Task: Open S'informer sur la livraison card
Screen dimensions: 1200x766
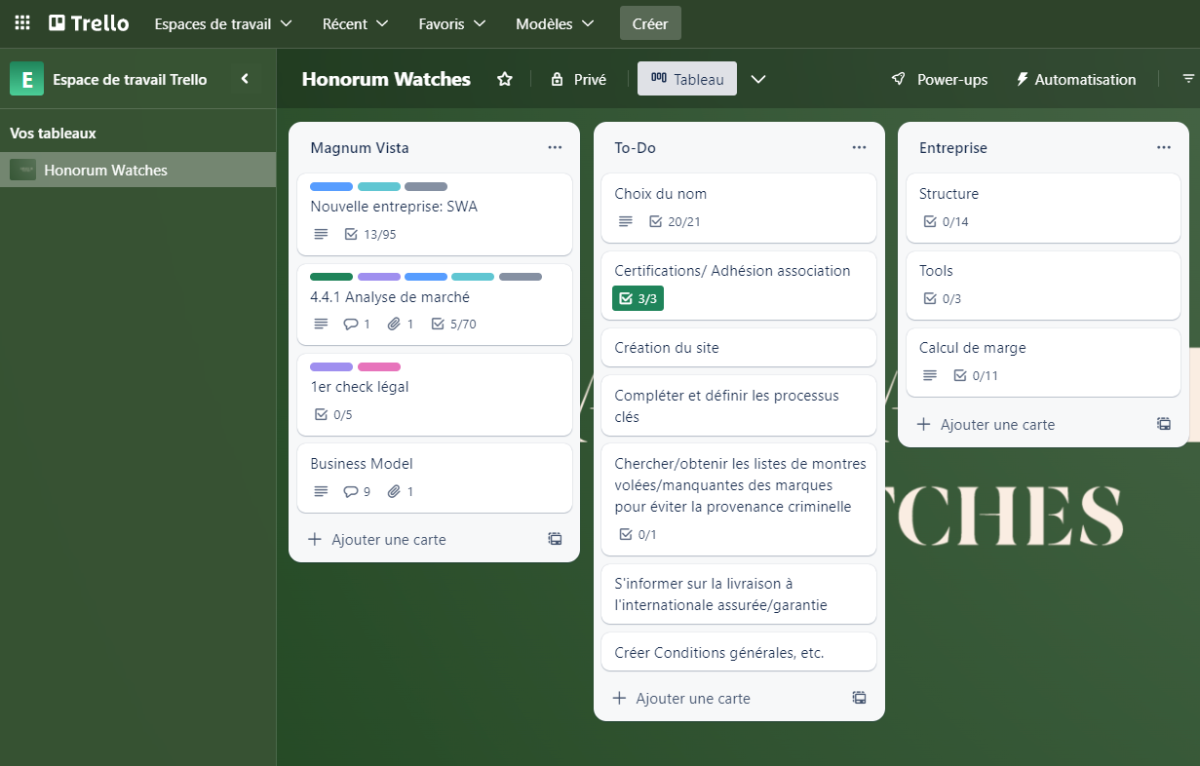Action: pos(739,594)
